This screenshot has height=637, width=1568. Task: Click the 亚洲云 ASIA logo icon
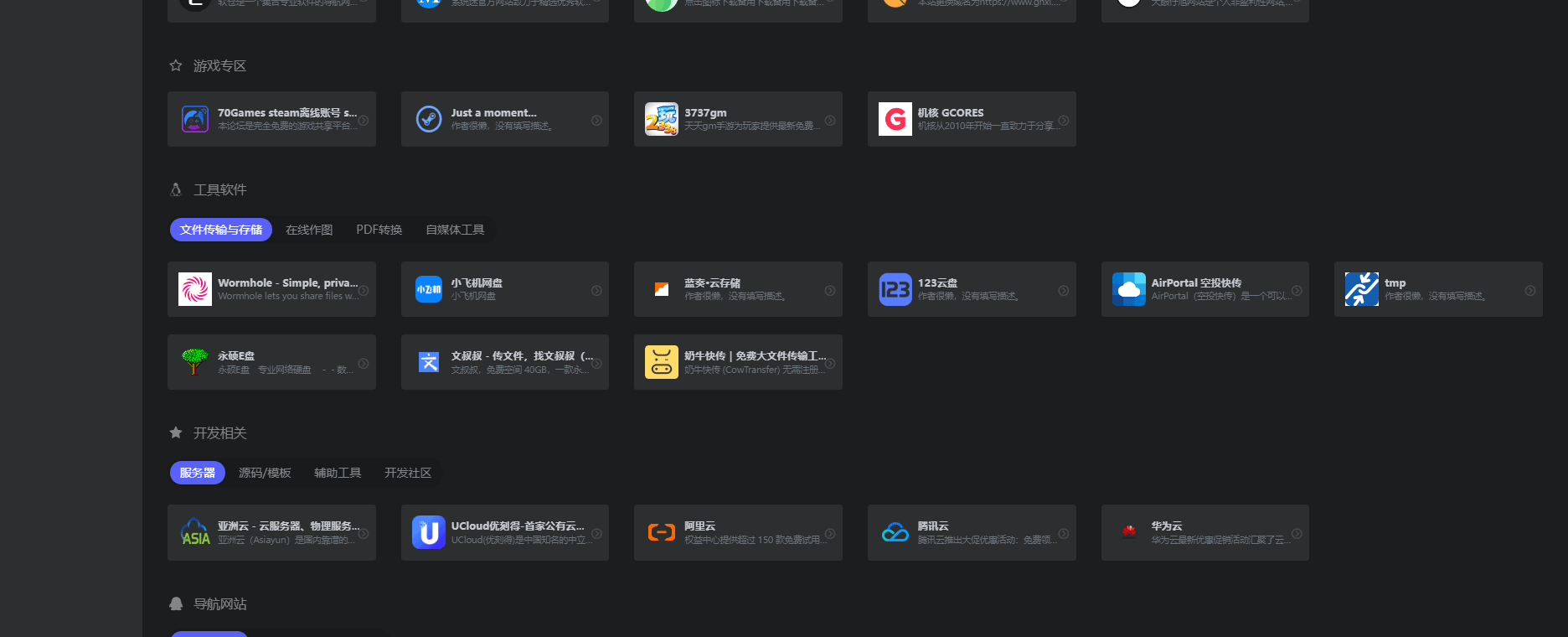(195, 532)
